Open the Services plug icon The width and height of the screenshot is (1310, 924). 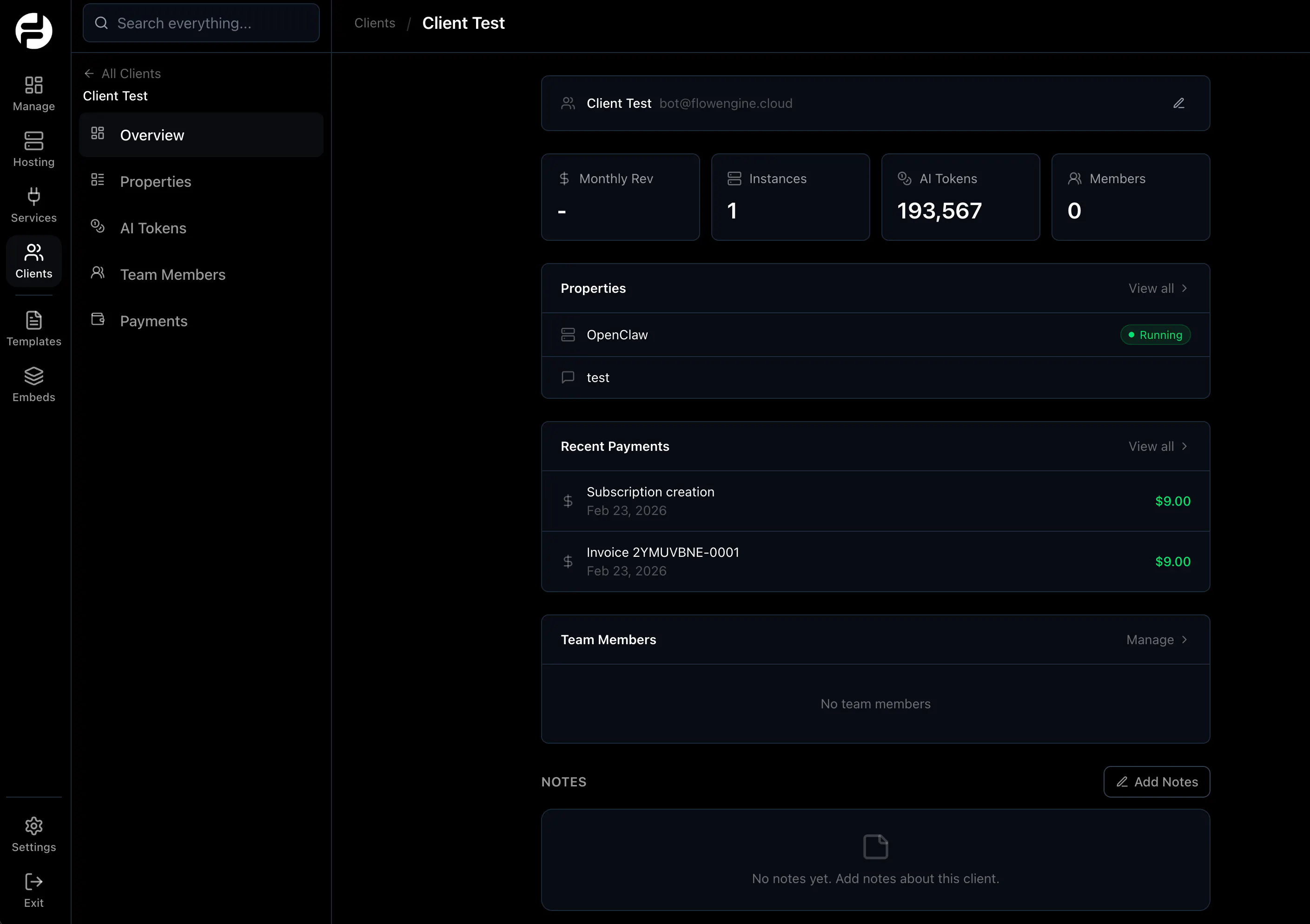(x=33, y=196)
